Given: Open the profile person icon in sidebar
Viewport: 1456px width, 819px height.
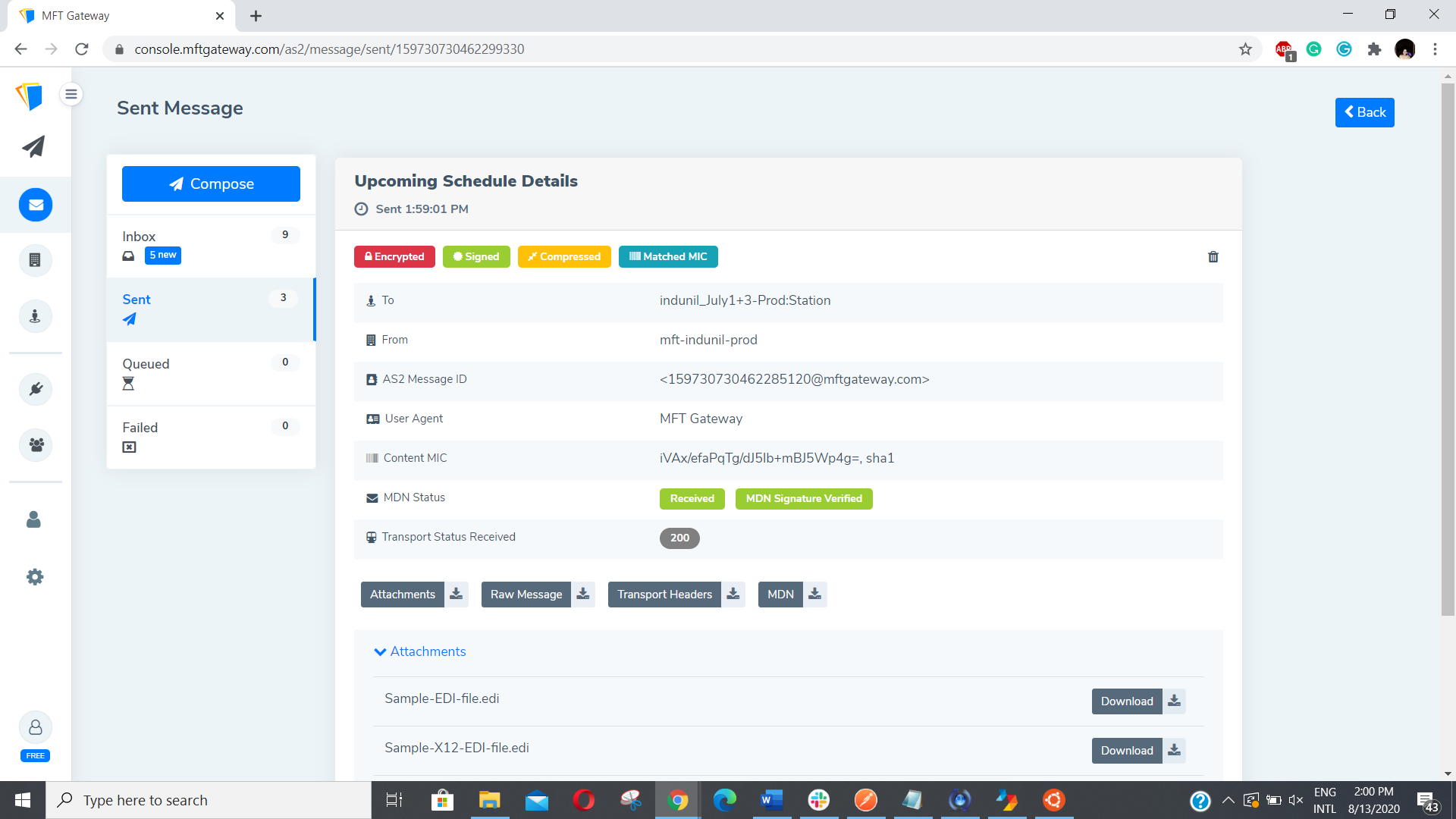Looking at the screenshot, I should pyautogui.click(x=33, y=519).
